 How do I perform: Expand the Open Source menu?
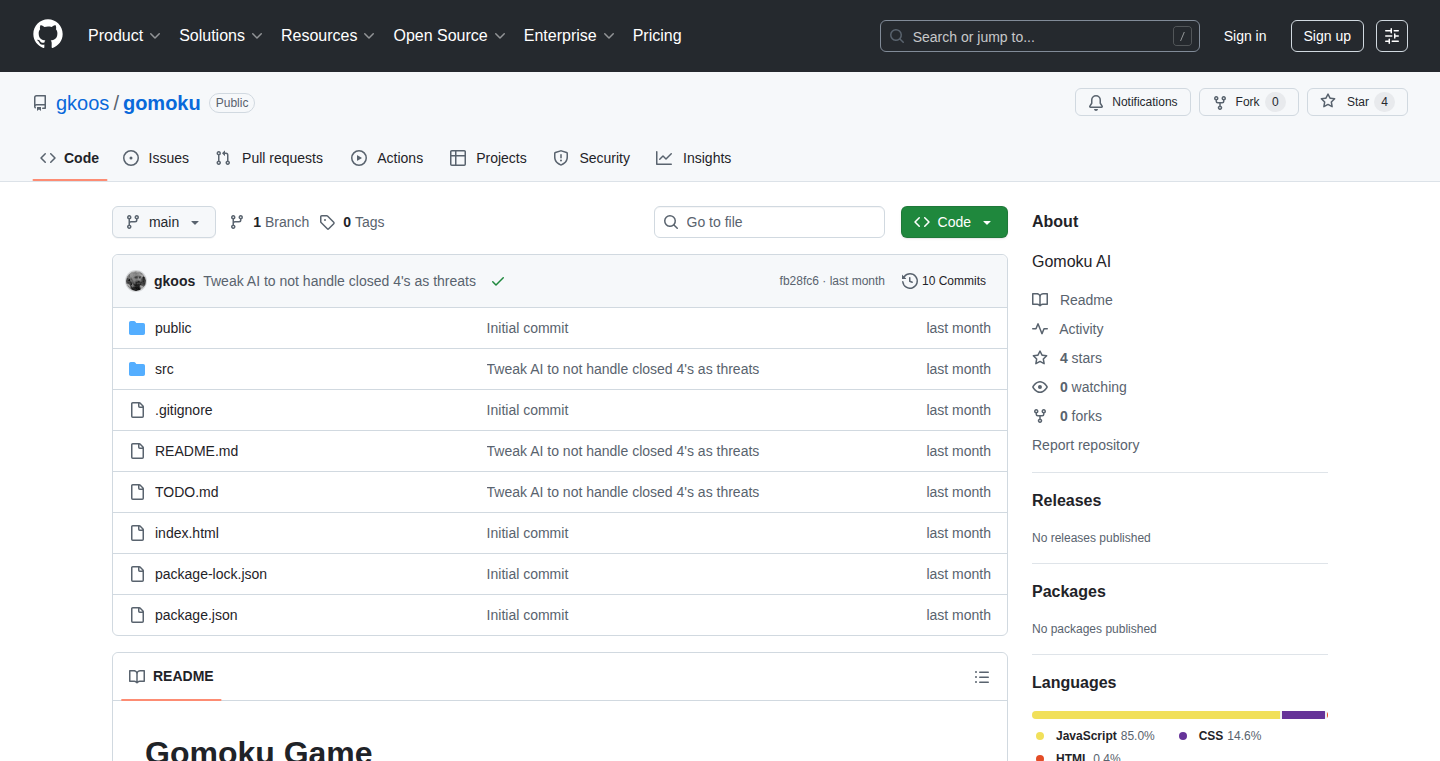tap(450, 36)
